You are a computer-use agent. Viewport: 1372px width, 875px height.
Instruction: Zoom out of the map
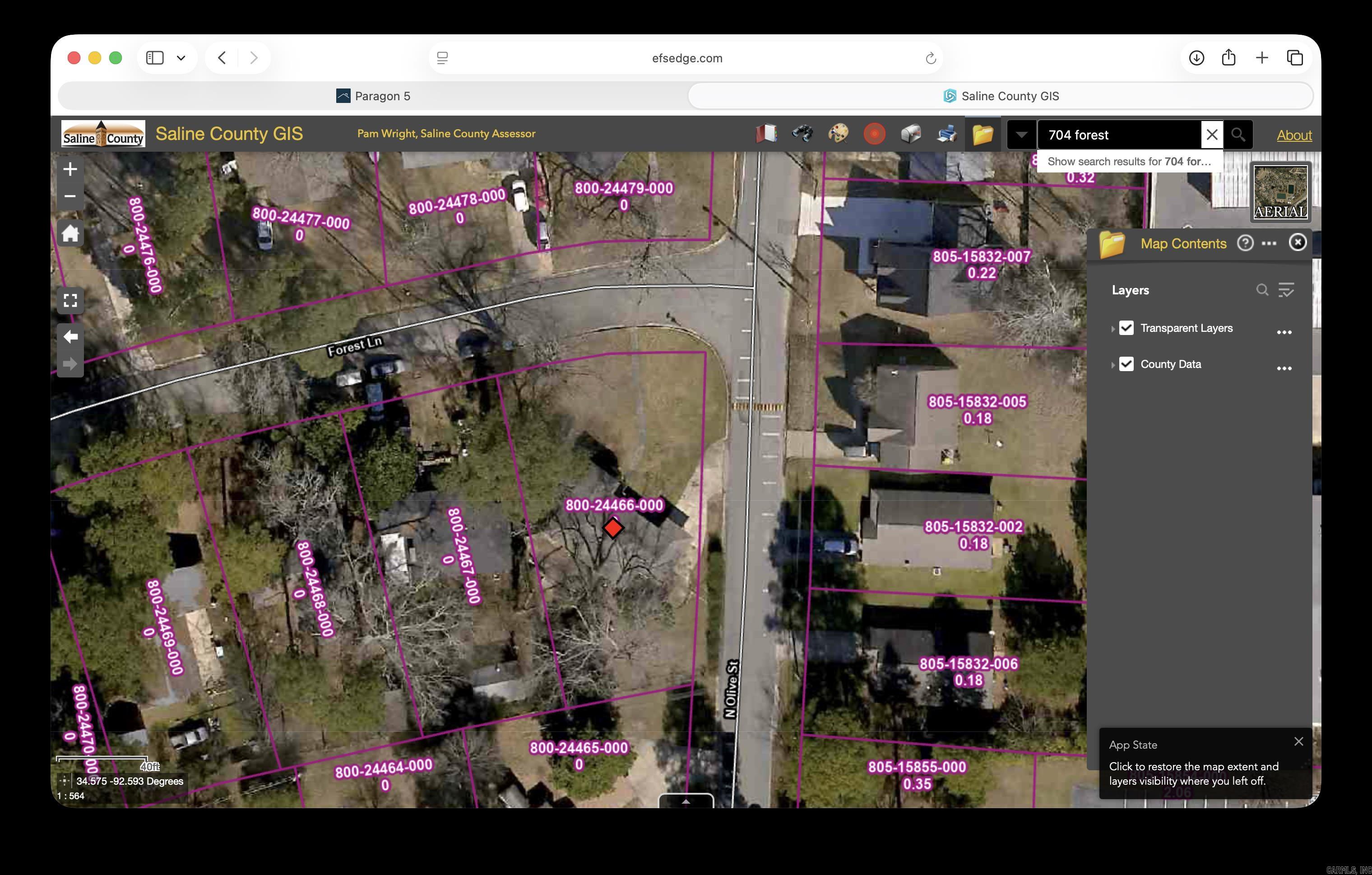[70, 196]
